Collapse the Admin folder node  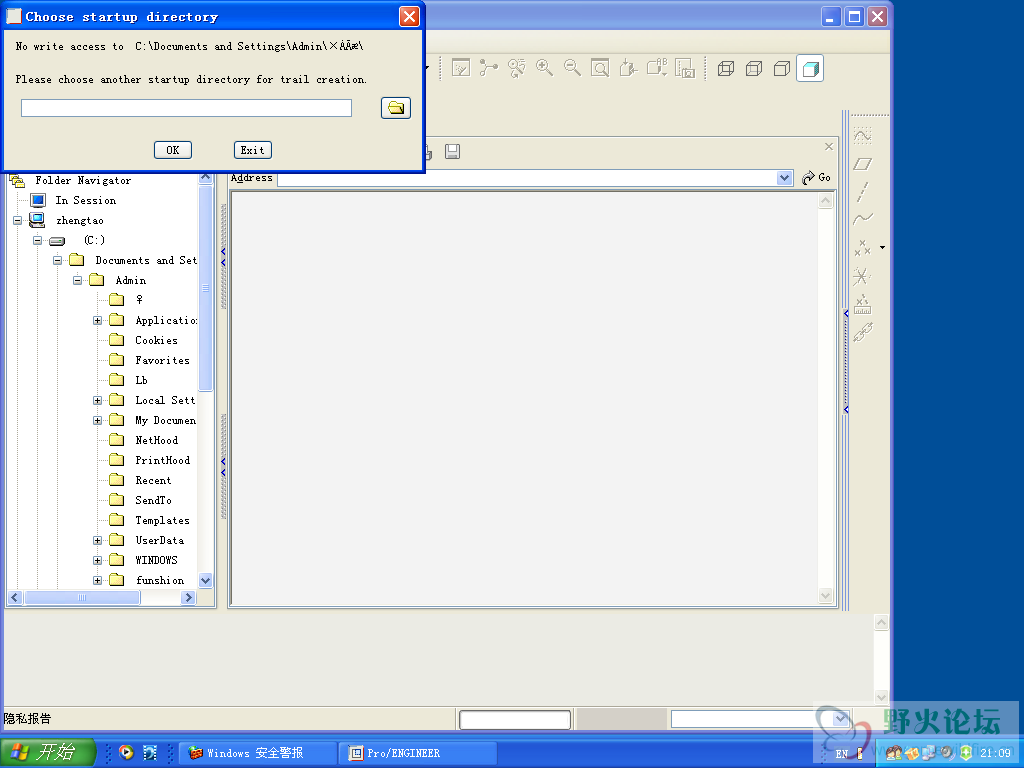(x=77, y=280)
